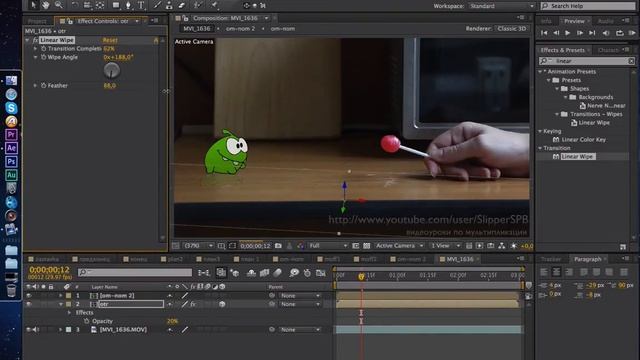Switch to the Project panel tab
Image resolution: width=640 pixels, height=360 pixels.
point(37,21)
